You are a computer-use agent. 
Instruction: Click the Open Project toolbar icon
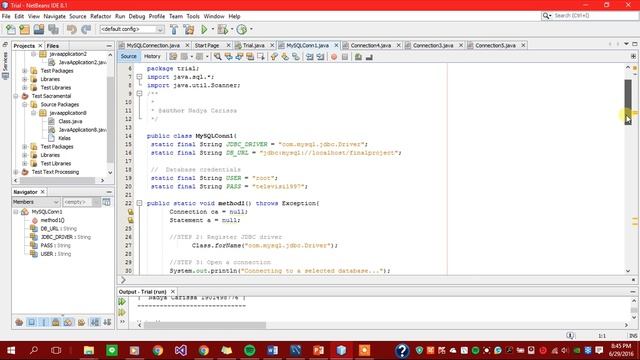[x=39, y=29]
